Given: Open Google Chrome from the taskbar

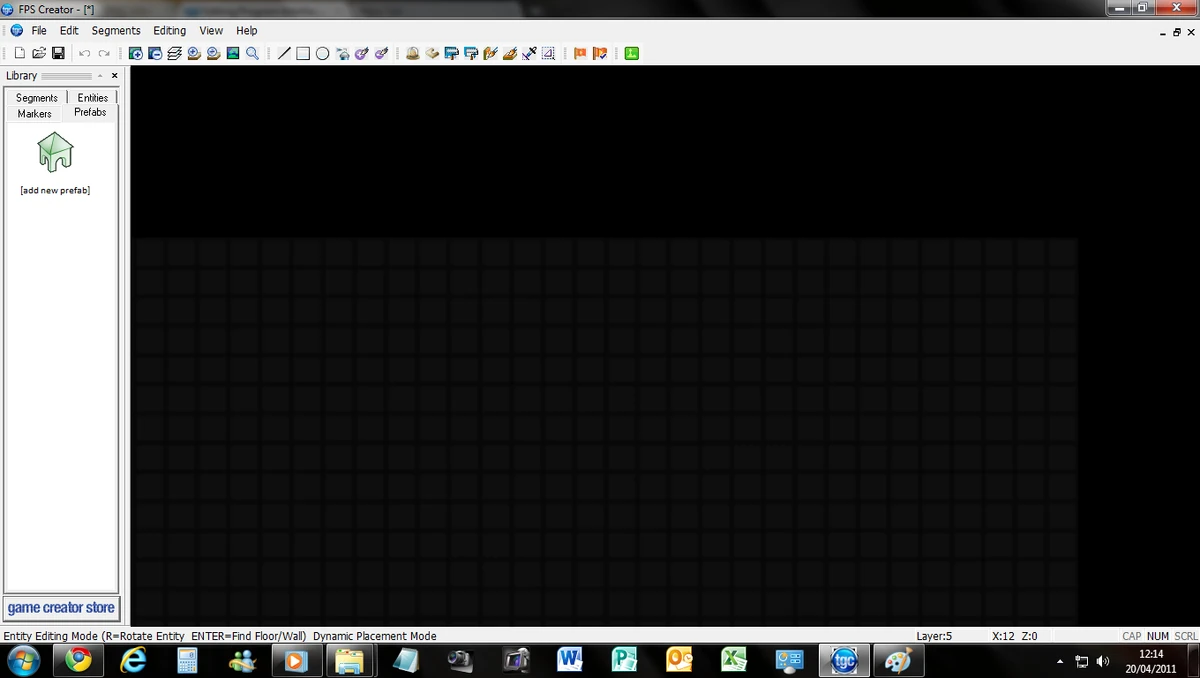Looking at the screenshot, I should 78,660.
